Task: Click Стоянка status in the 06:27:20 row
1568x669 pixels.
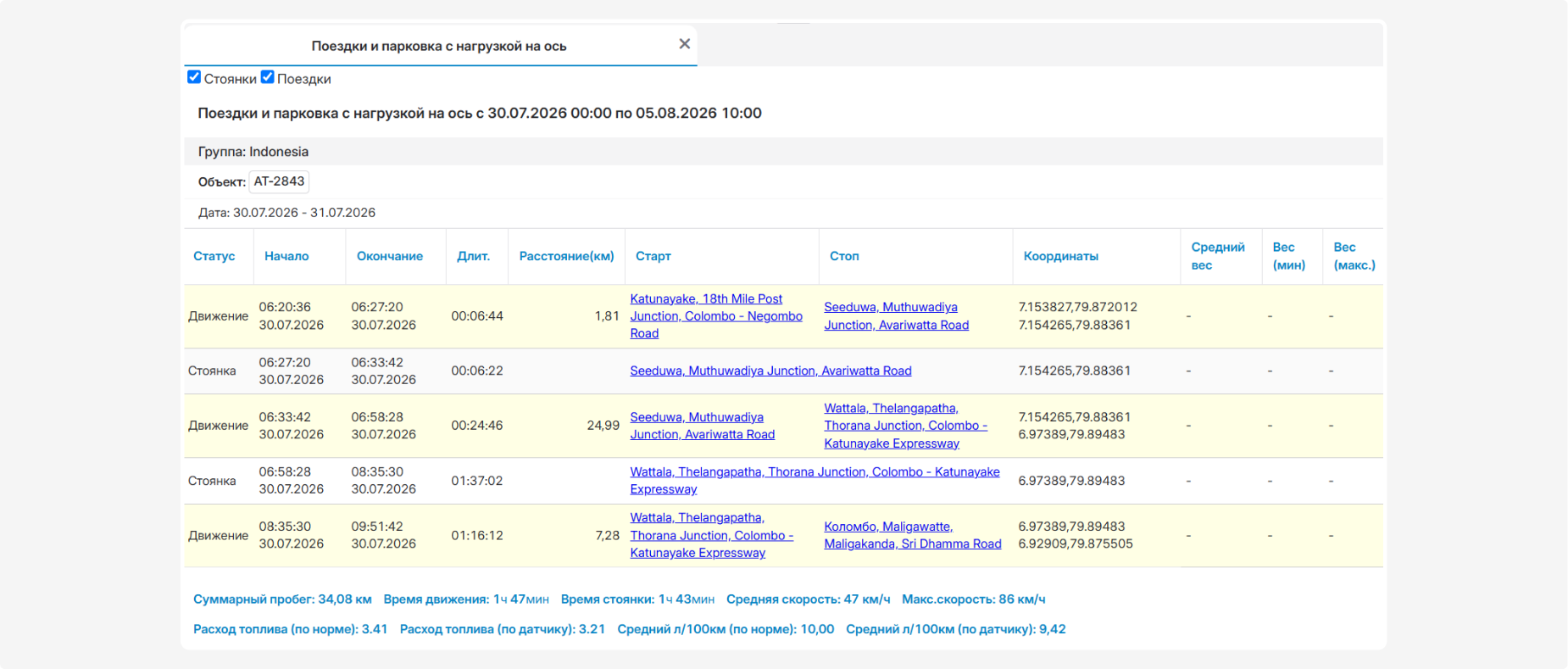Action: tap(212, 371)
